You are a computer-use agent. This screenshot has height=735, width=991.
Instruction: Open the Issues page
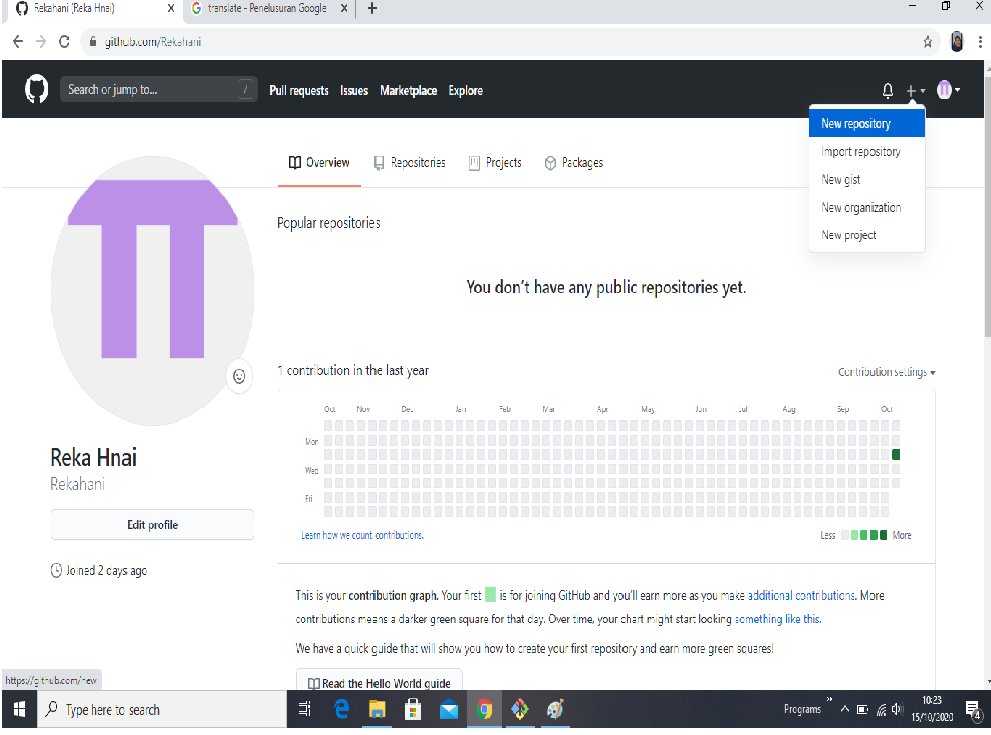pyautogui.click(x=354, y=90)
